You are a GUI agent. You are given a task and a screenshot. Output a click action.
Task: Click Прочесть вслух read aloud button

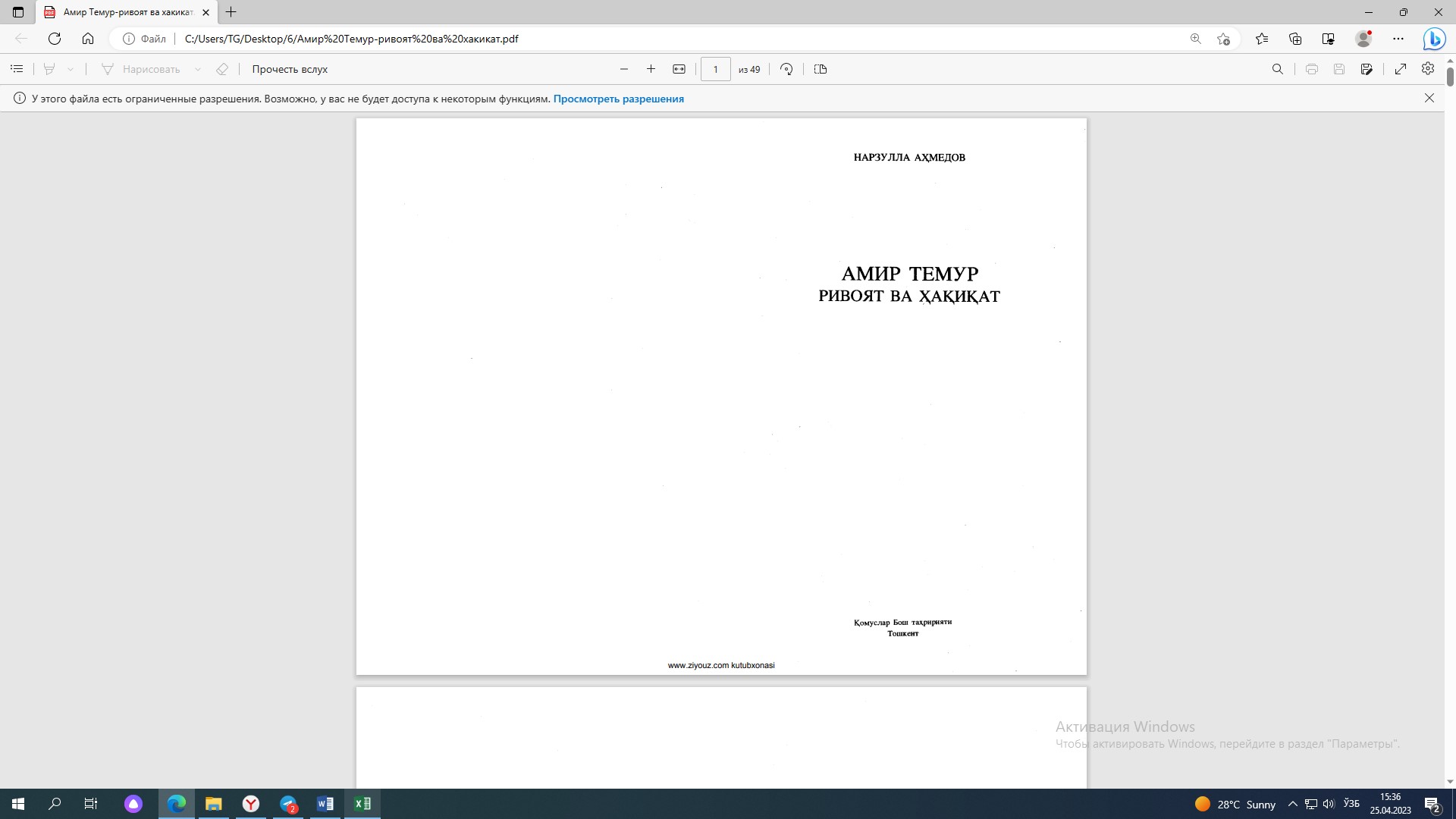(290, 69)
